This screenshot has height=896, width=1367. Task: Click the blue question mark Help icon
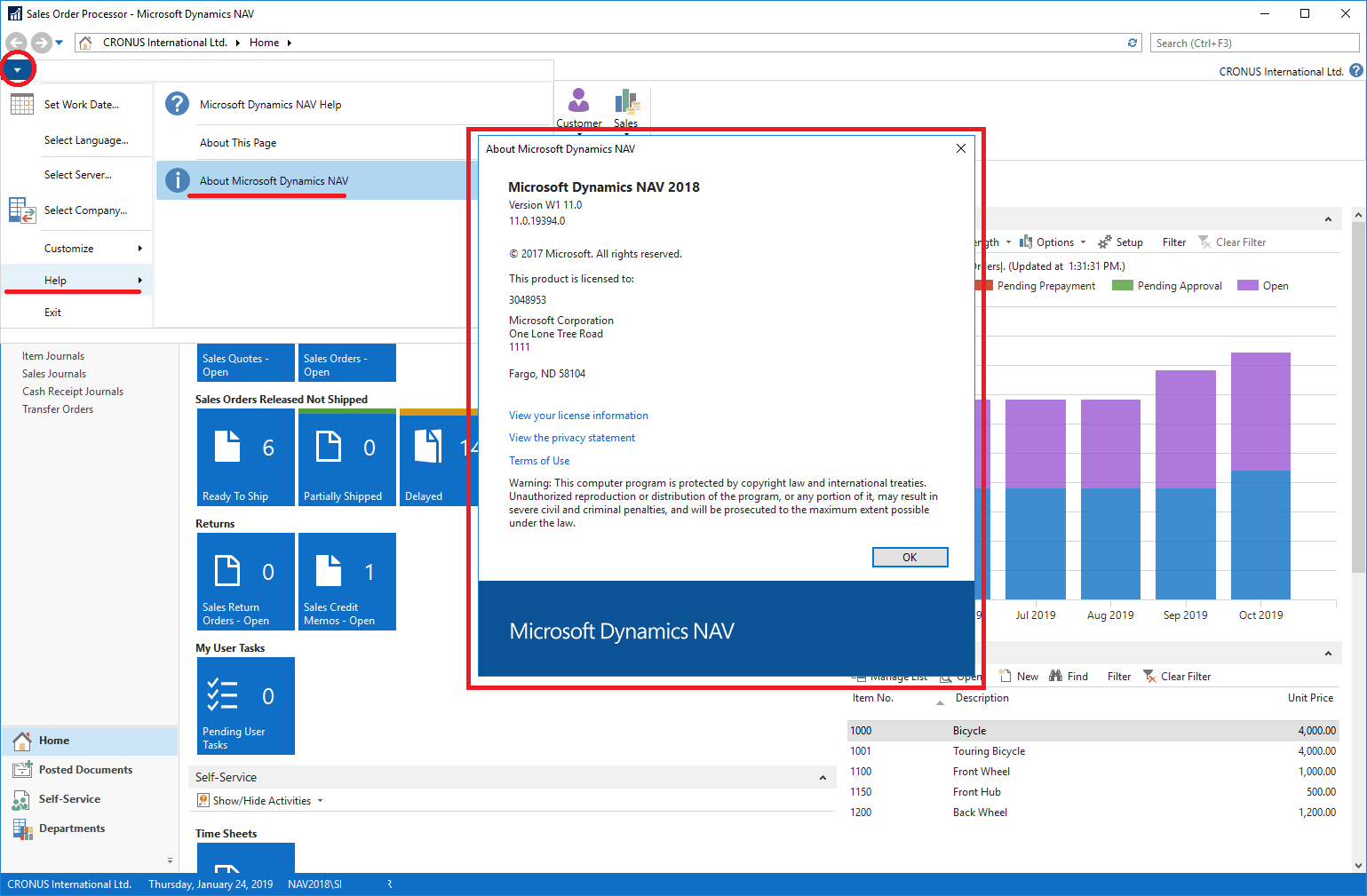click(178, 104)
